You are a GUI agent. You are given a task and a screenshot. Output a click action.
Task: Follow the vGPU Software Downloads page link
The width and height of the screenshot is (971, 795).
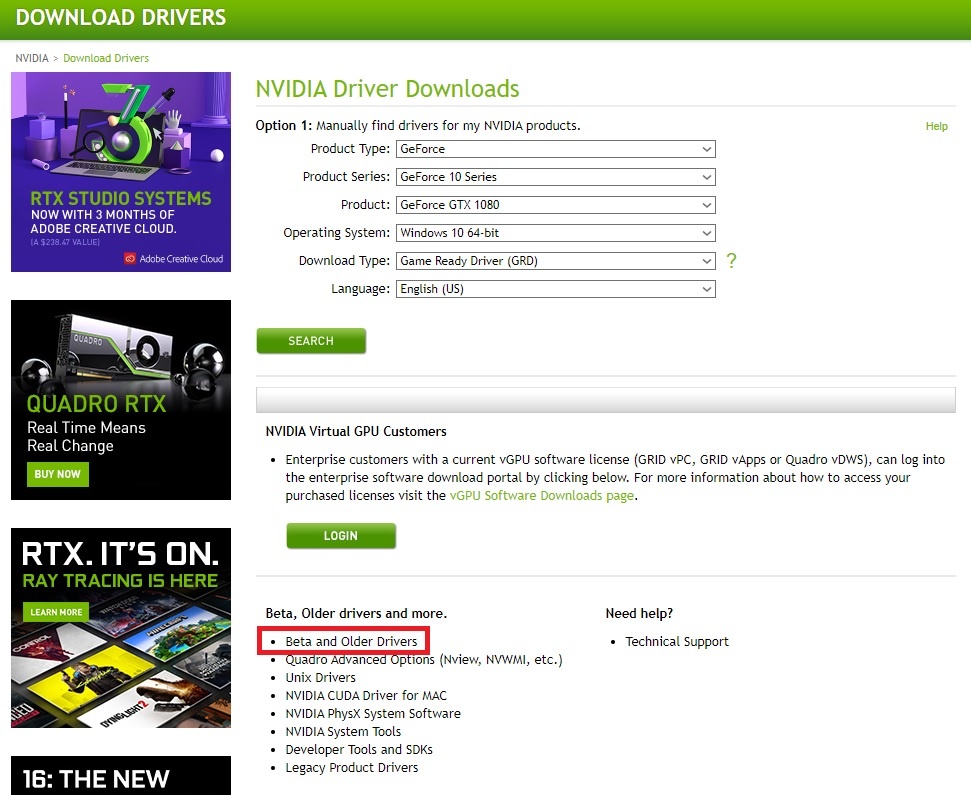click(541, 496)
